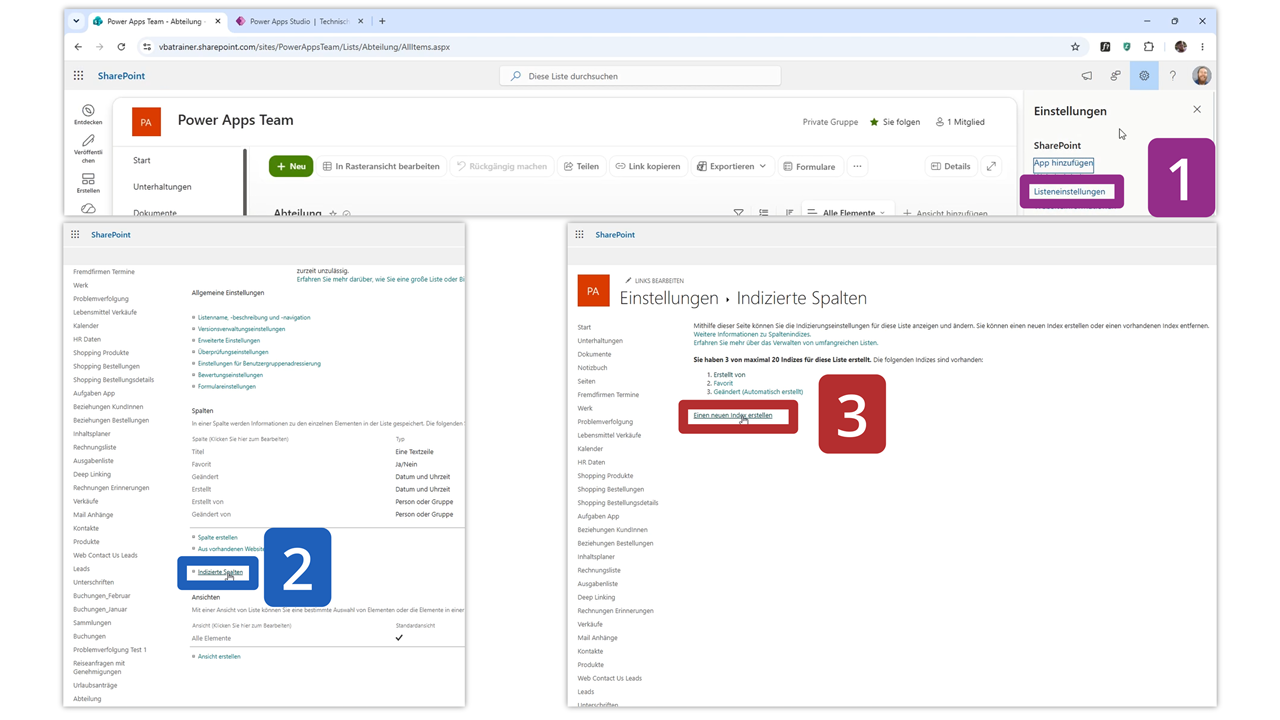Select Unterhaltungen in the site navigation
The height and width of the screenshot is (720, 1280).
pos(162,187)
